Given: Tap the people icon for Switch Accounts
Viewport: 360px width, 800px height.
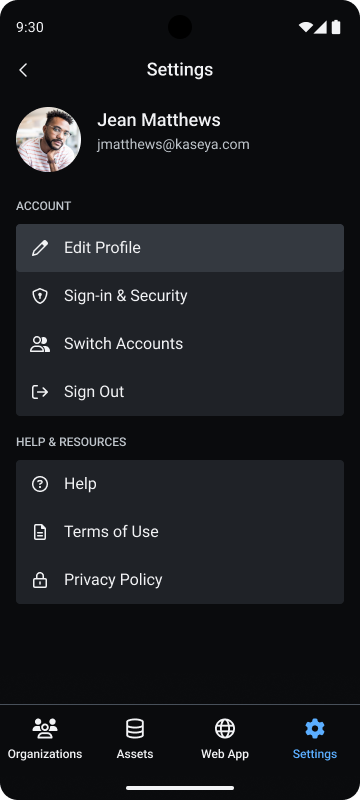Looking at the screenshot, I should coord(40,344).
